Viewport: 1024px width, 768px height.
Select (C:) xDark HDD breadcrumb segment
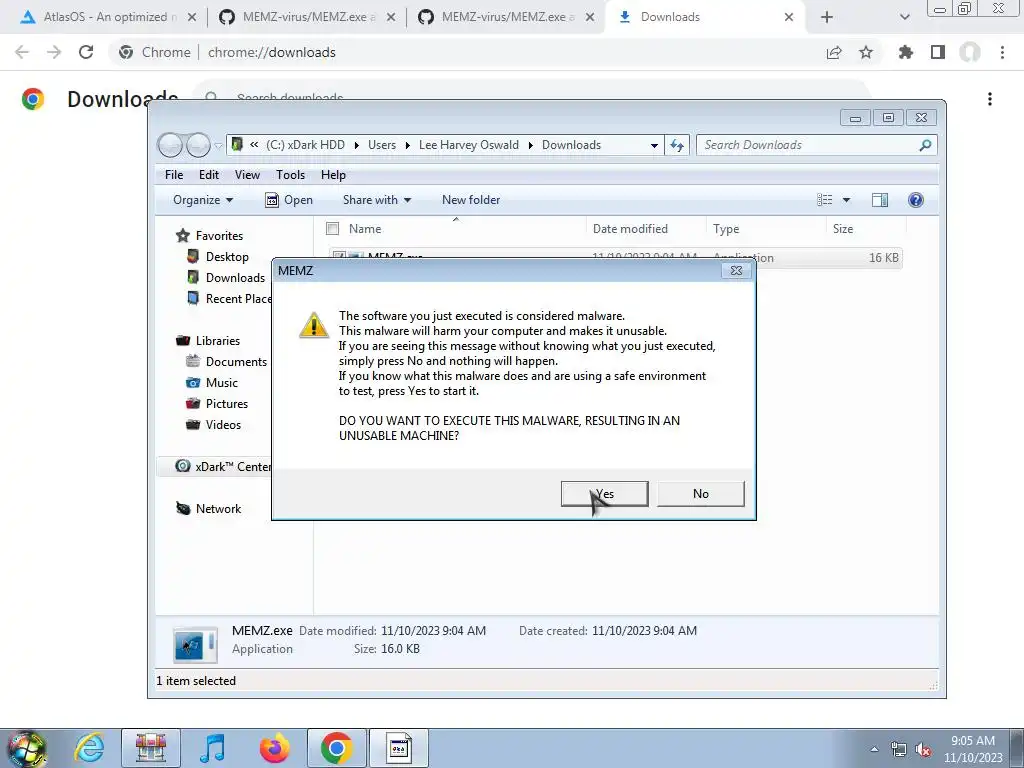point(305,145)
